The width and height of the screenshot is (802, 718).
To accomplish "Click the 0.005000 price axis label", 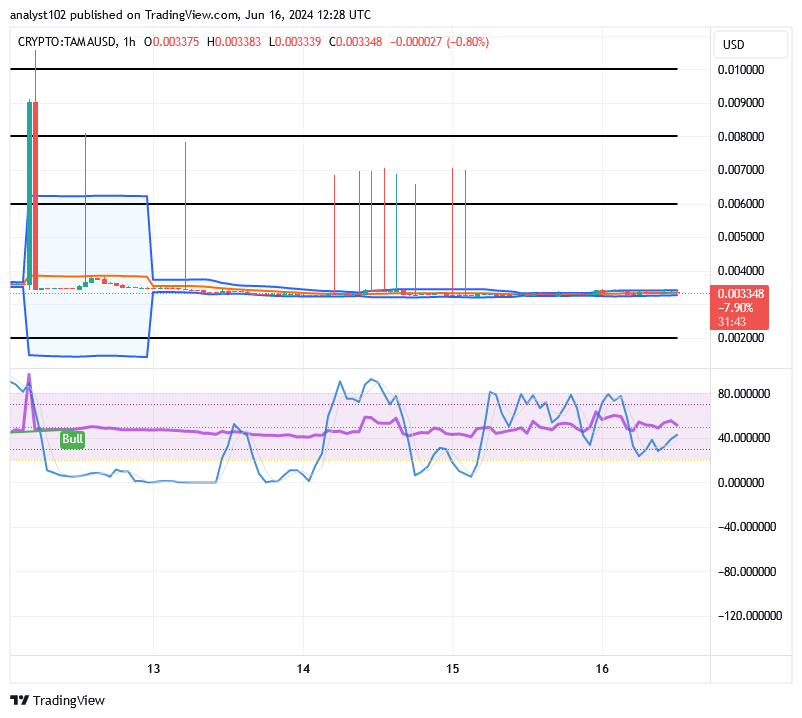I will click(741, 237).
